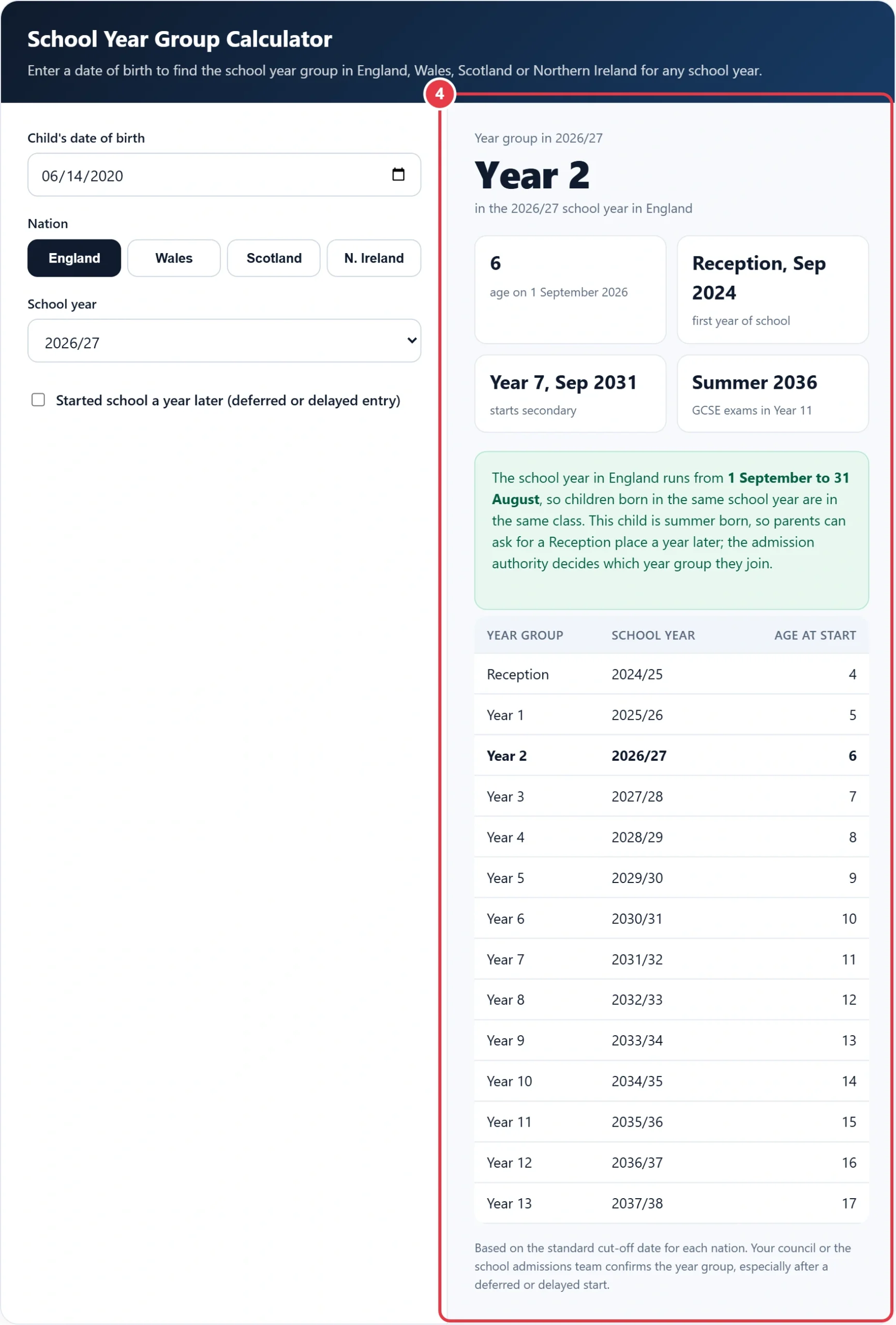This screenshot has width=896, height=1325.
Task: Focus the child's date of birth field
Action: pyautogui.click(x=225, y=175)
